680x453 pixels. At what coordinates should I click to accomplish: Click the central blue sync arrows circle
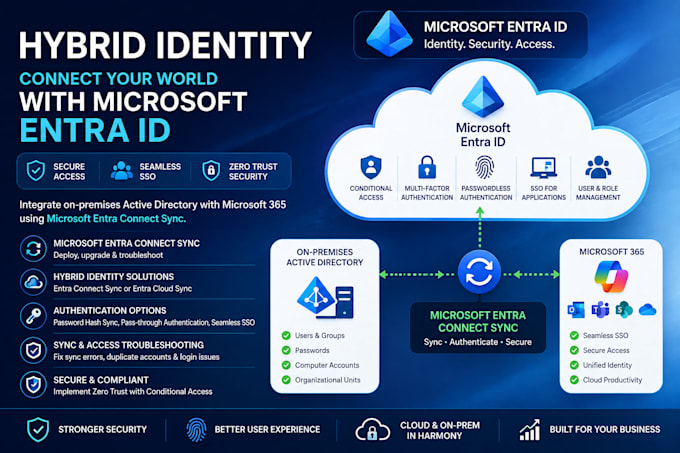point(479,272)
